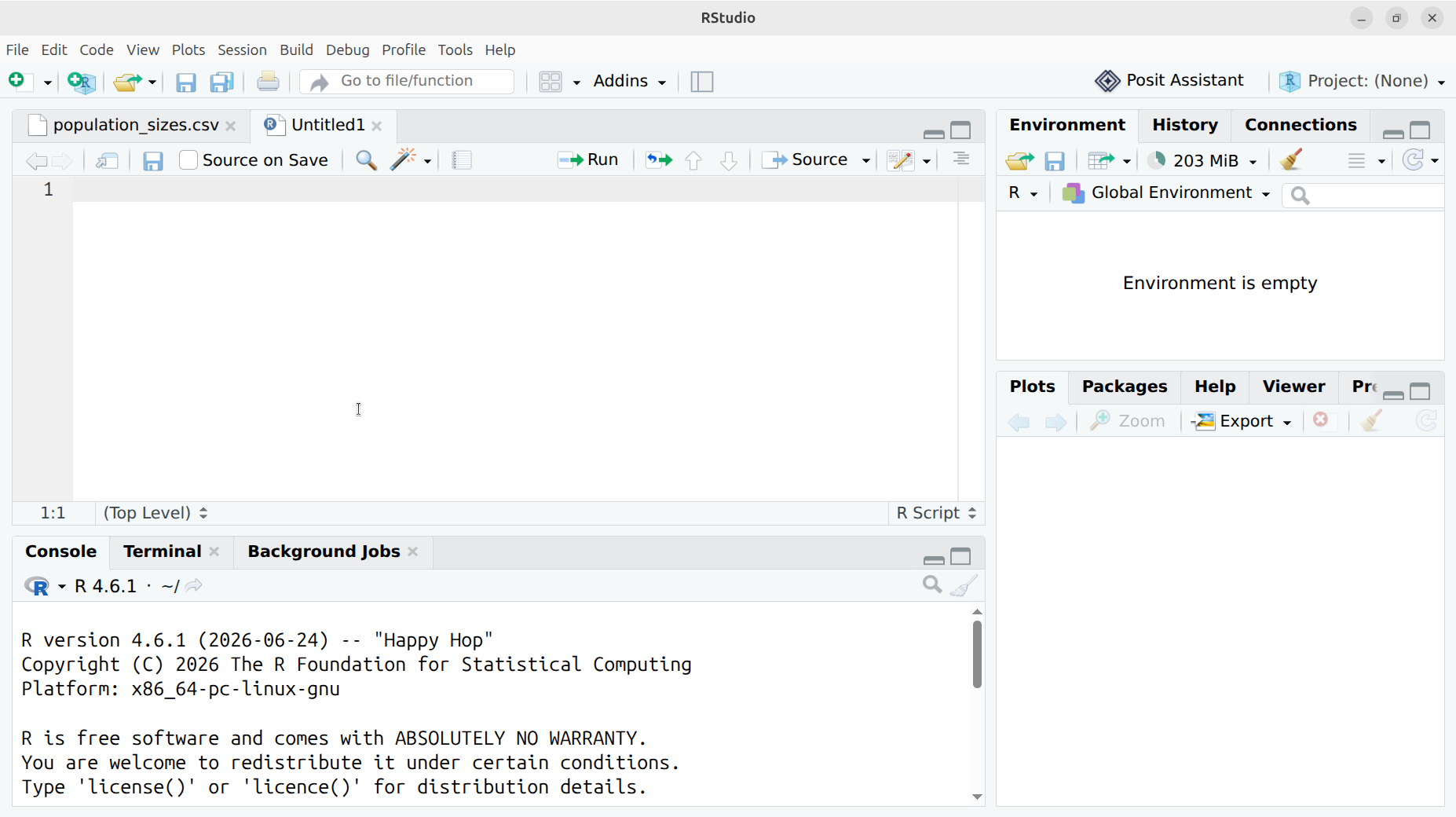Load workspace folder icon in Environment
The image size is (1456, 817).
(1019, 161)
